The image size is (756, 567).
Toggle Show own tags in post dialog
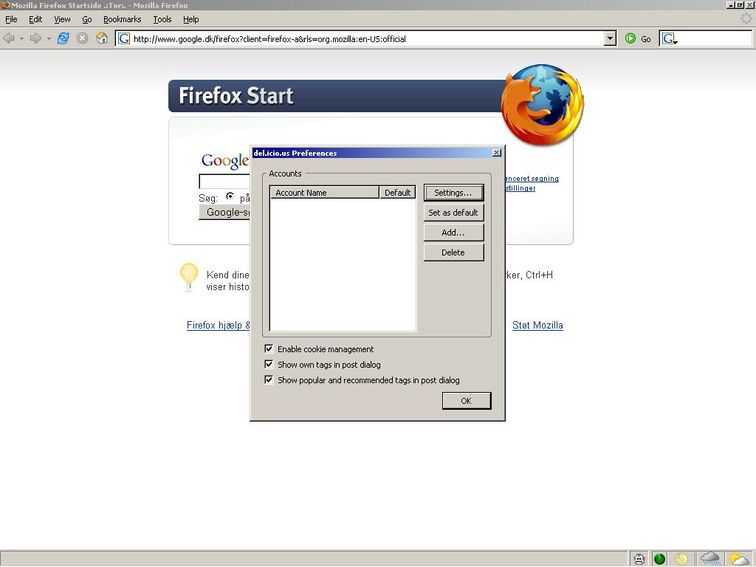(x=269, y=364)
